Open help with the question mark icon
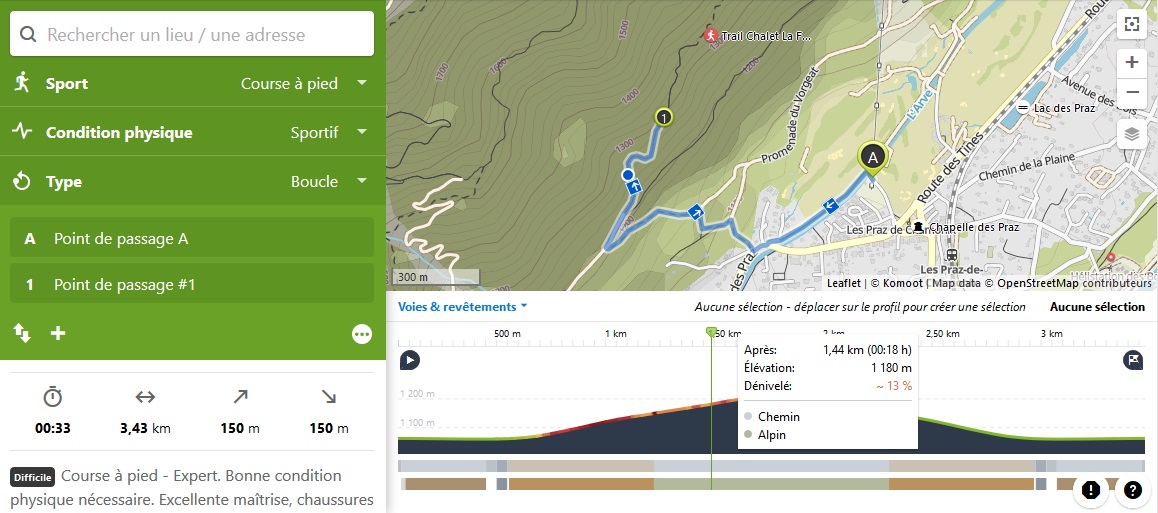This screenshot has height=513, width=1158. [1132, 490]
